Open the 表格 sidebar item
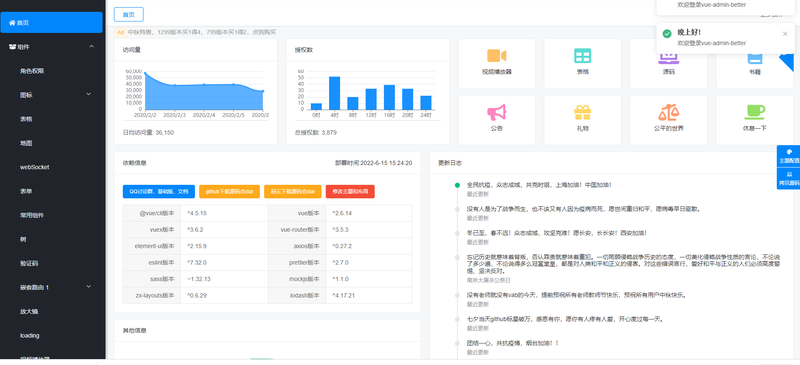This screenshot has width=800, height=365. click(x=53, y=119)
